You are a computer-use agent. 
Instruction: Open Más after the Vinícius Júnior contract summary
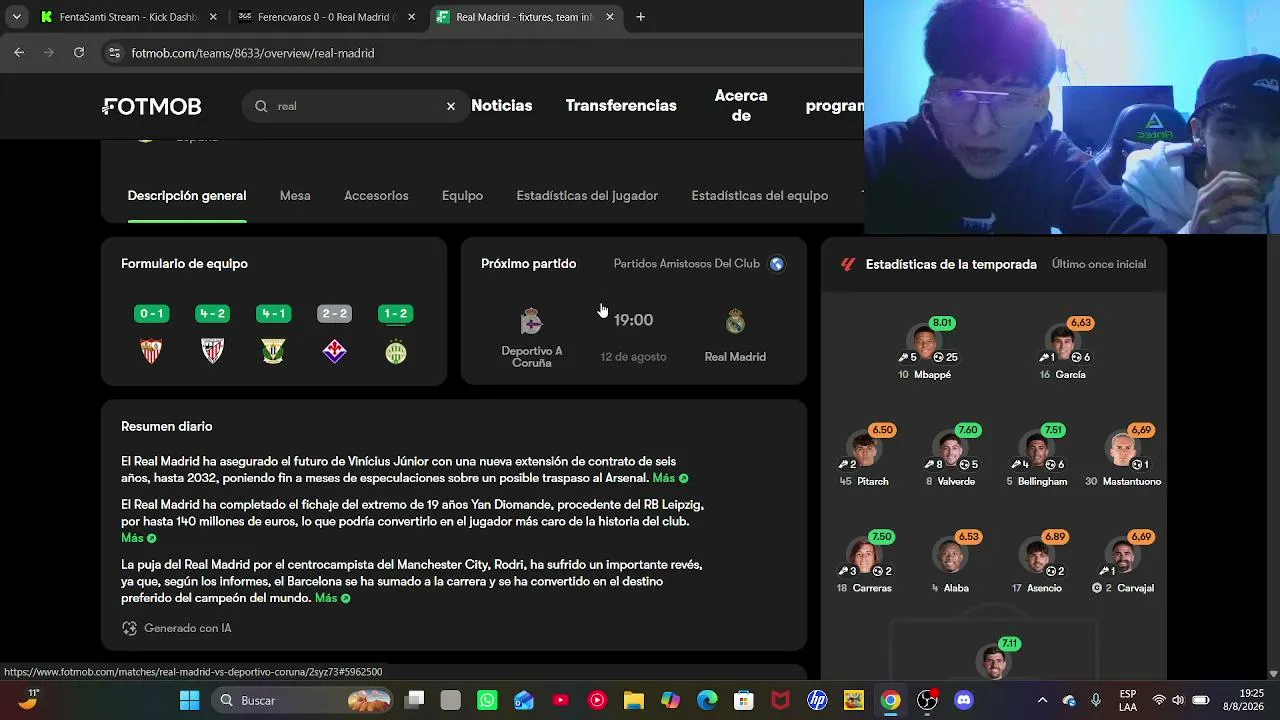pos(670,478)
